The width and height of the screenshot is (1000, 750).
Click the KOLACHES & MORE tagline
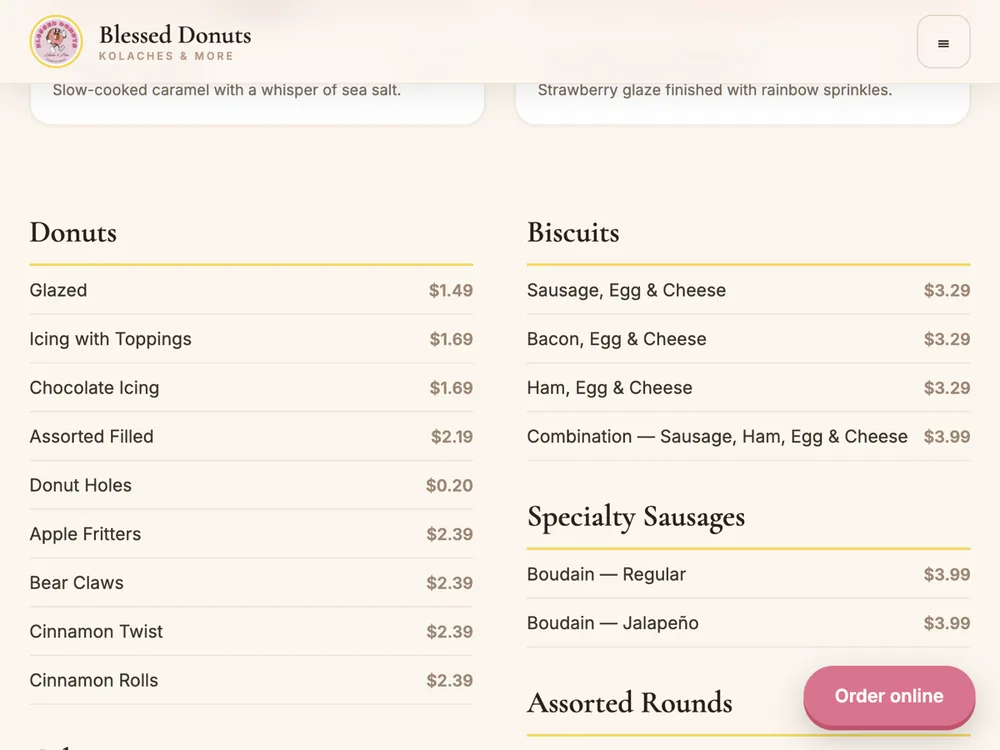tap(166, 56)
